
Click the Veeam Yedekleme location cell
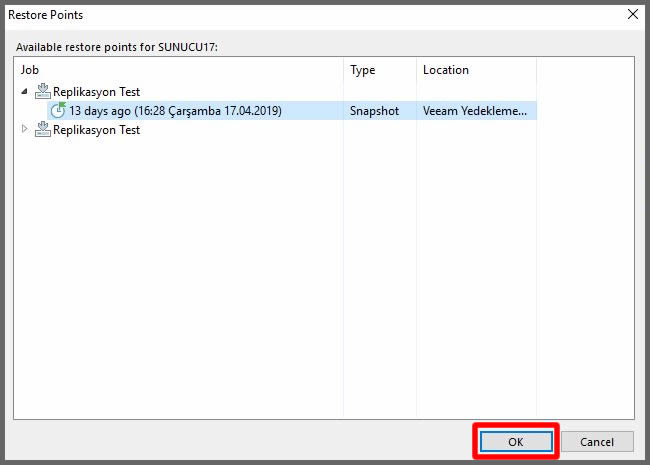[475, 111]
